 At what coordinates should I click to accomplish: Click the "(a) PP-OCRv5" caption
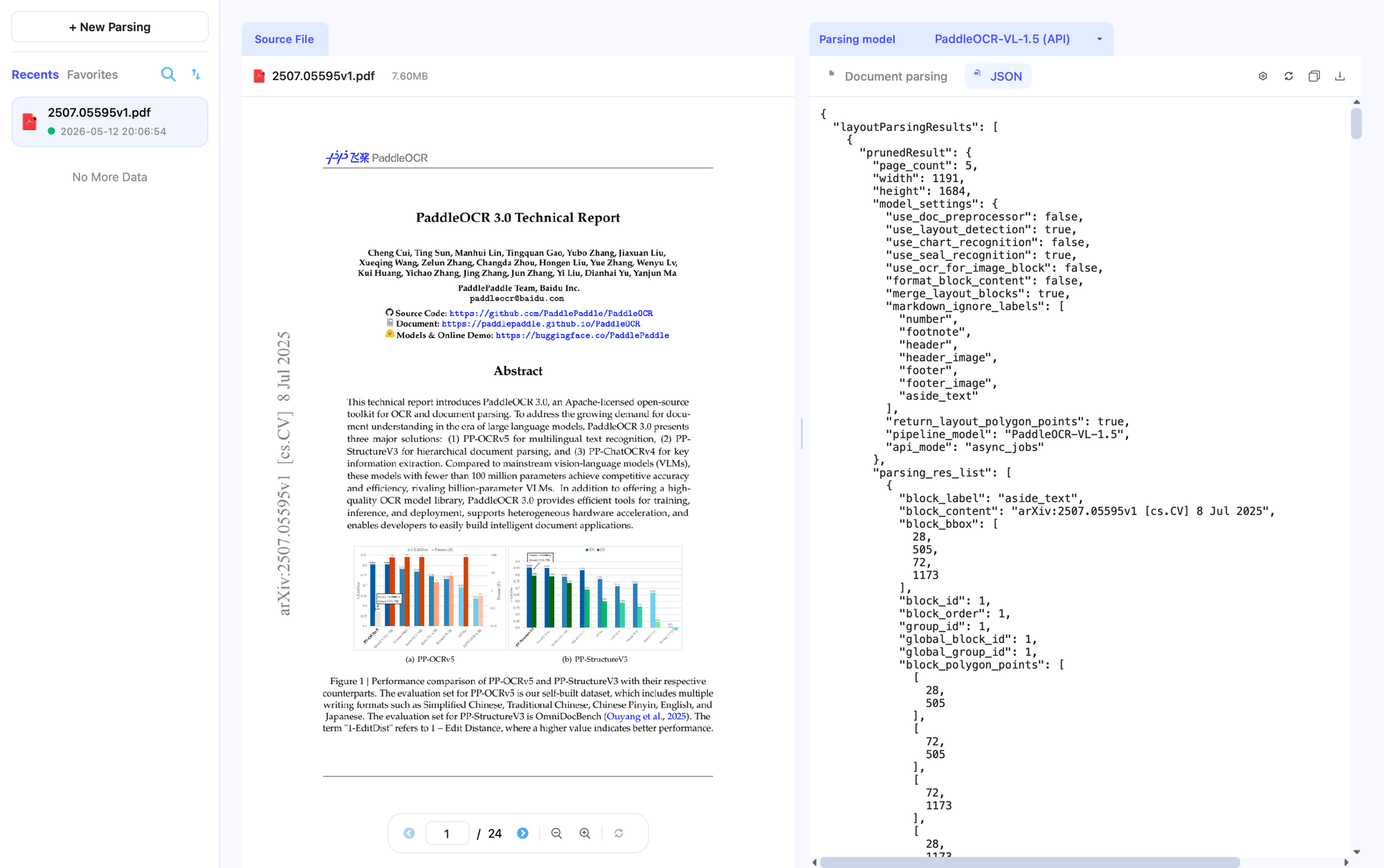click(430, 659)
